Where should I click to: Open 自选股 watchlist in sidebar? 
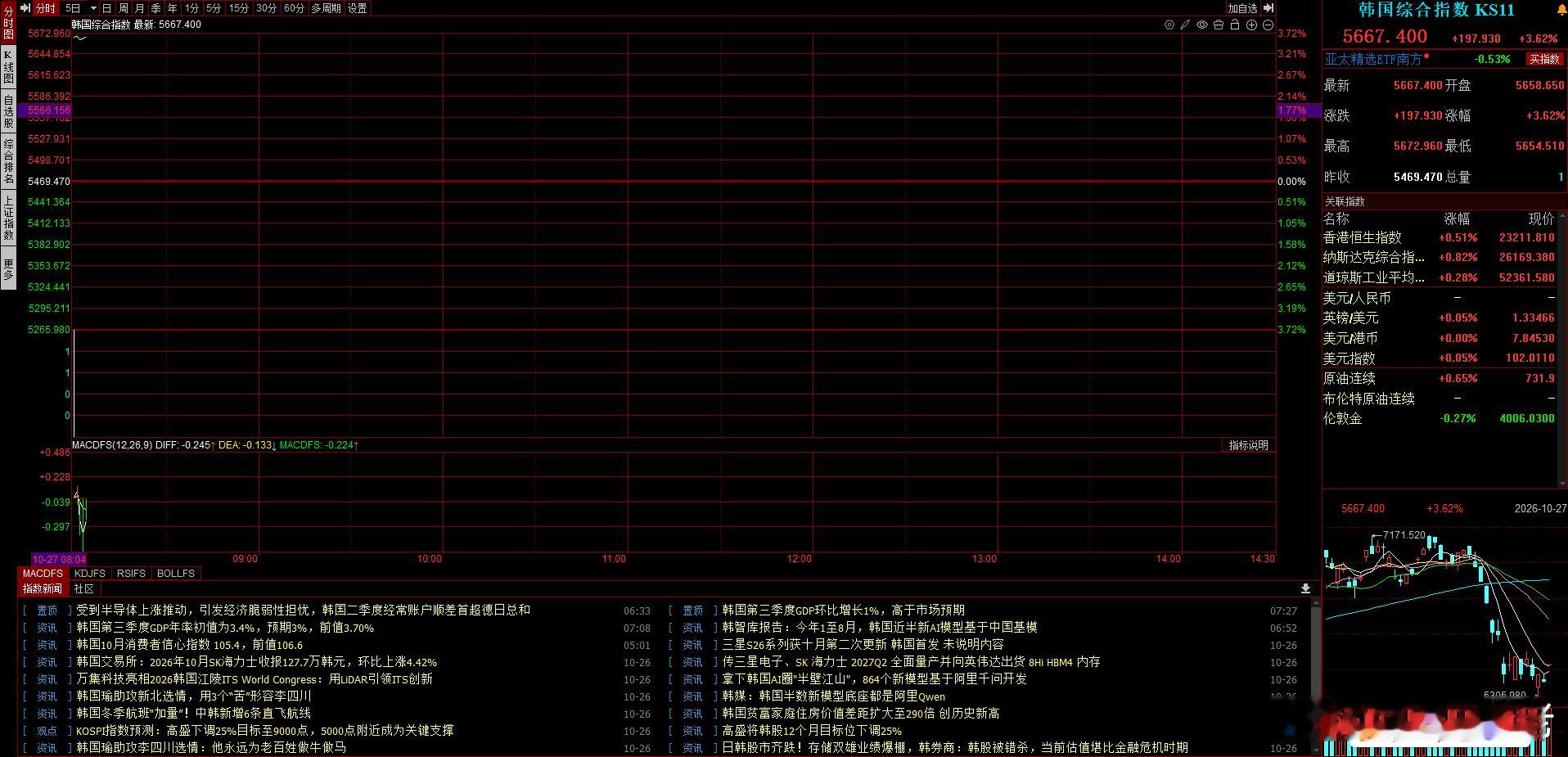[8, 111]
